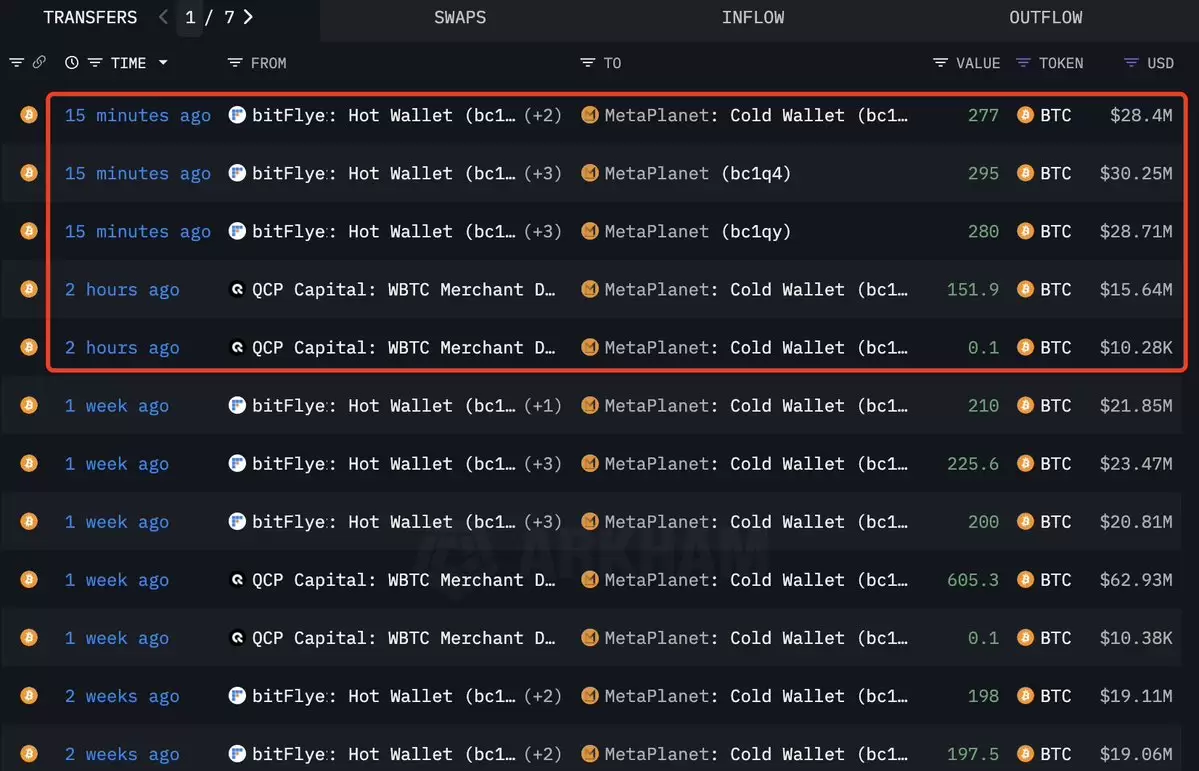Screen dimensions: 1199x771
Task: Switch to the OUTFLOW tab
Action: tap(1045, 17)
